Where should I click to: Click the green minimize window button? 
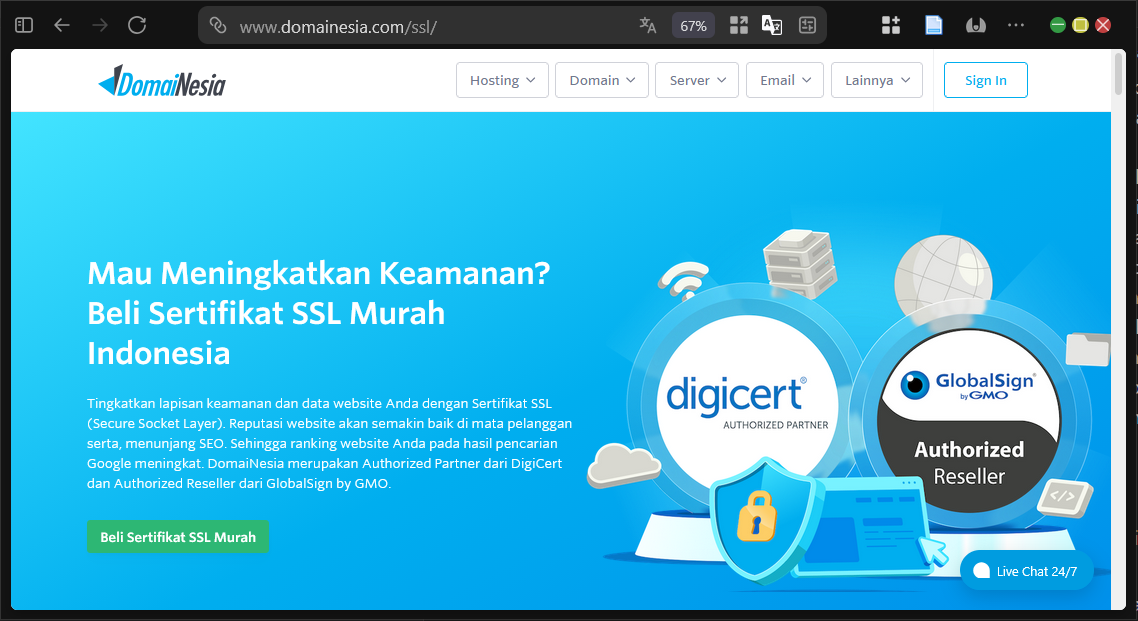click(1057, 25)
